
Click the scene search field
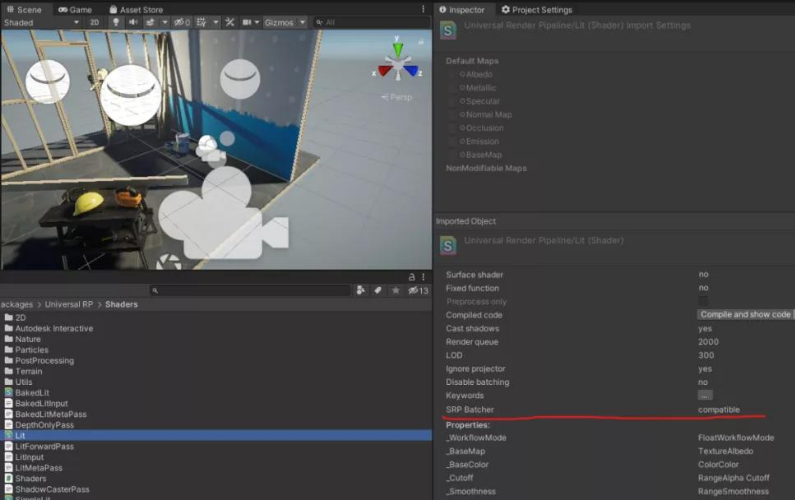(372, 22)
